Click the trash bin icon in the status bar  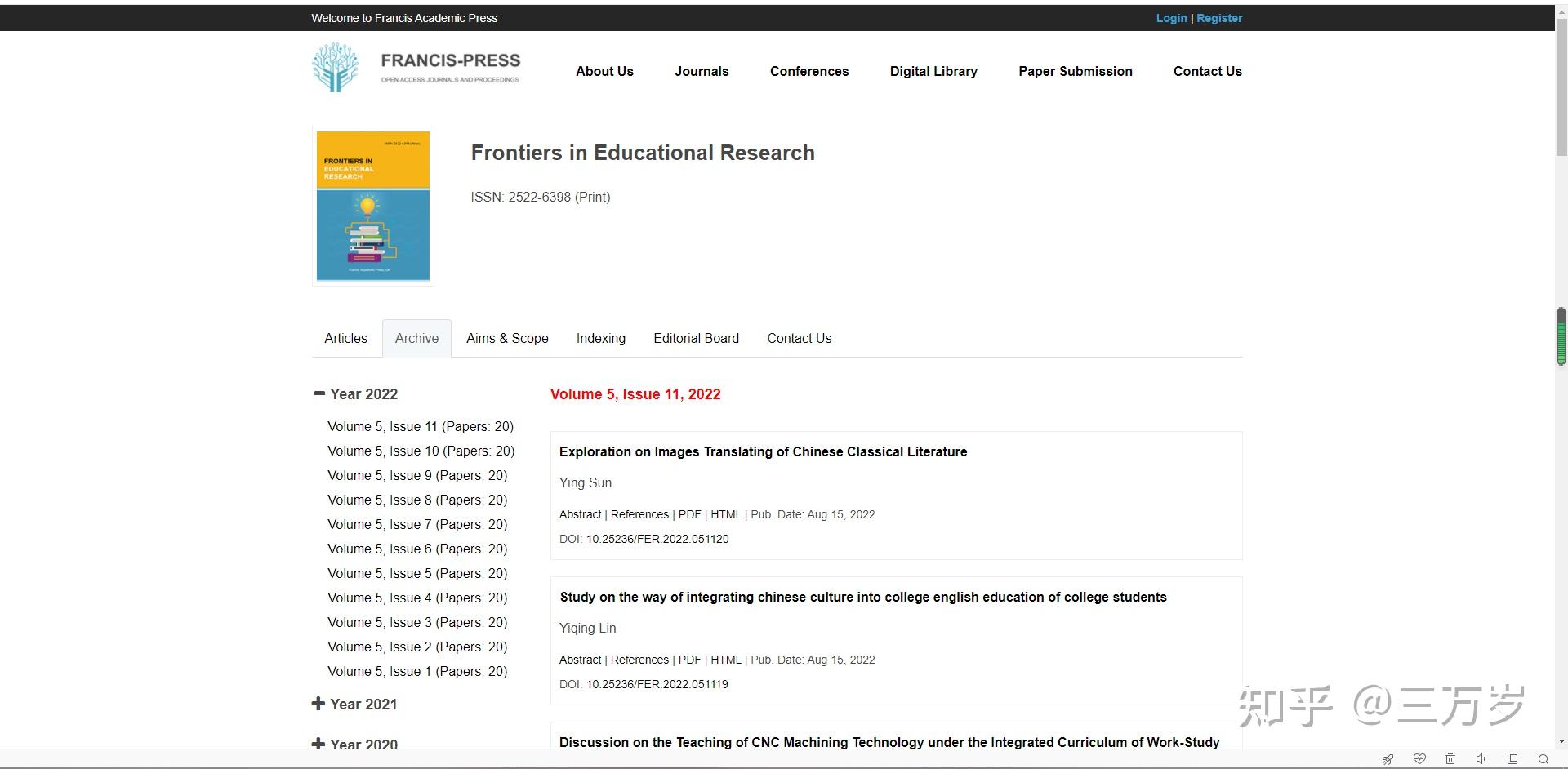click(1450, 759)
